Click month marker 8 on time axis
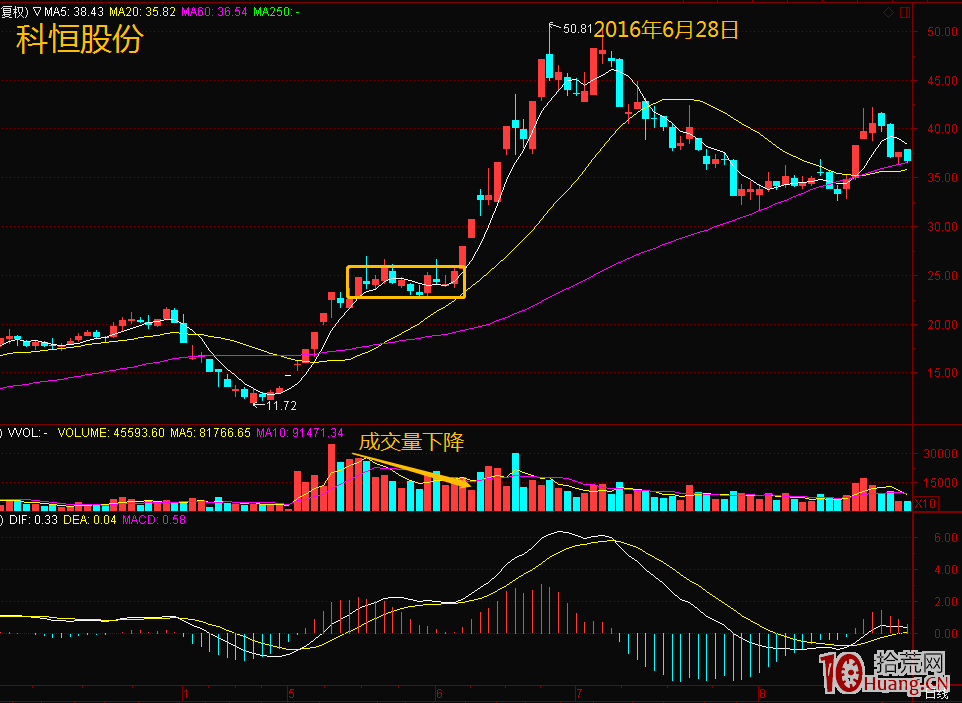962x703 pixels. pos(762,694)
